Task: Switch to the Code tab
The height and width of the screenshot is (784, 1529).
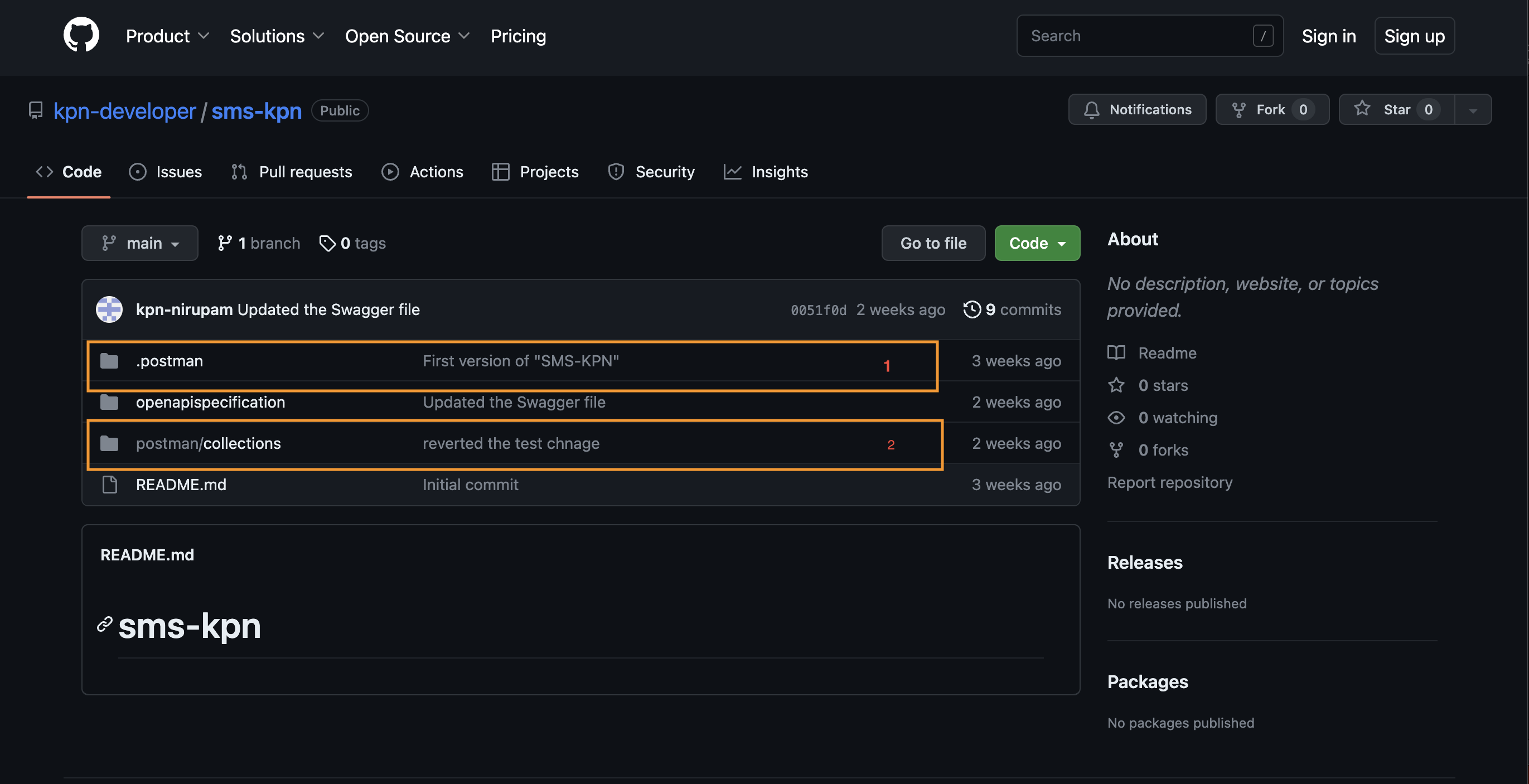Action: pos(69,172)
